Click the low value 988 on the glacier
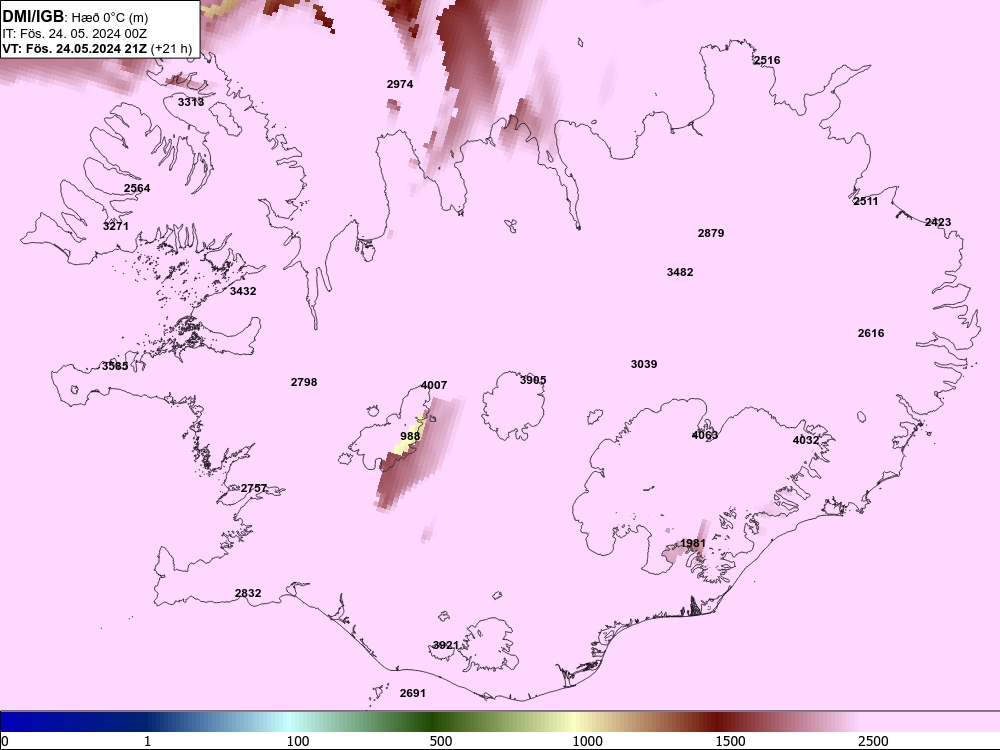This screenshot has height=750, width=1000. pyautogui.click(x=410, y=436)
